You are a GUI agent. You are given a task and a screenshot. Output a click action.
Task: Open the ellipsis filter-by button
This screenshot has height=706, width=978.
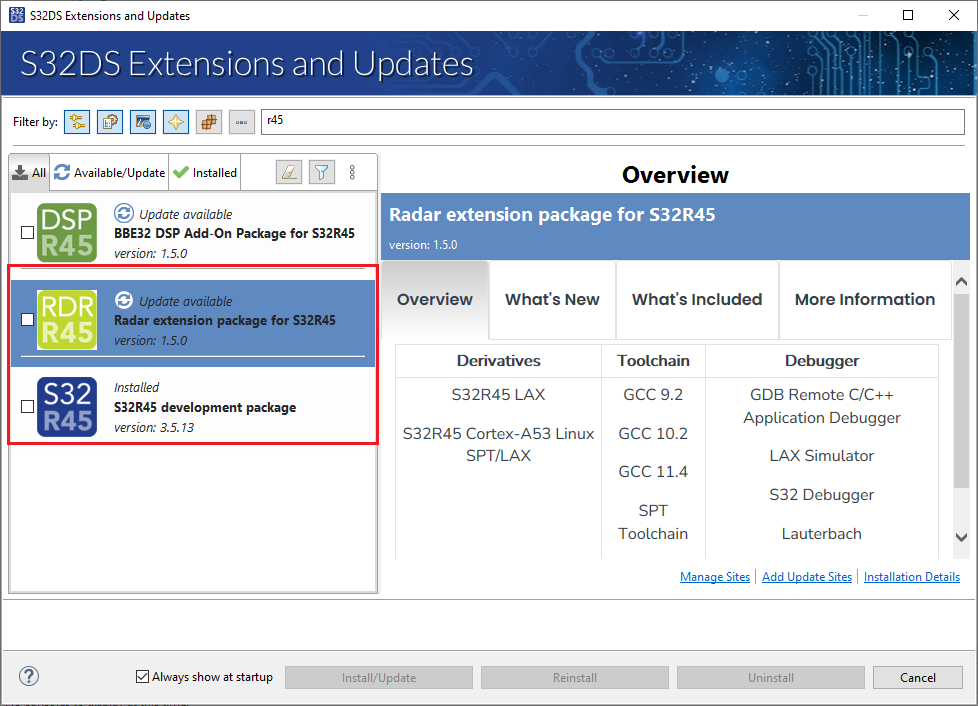pos(240,121)
